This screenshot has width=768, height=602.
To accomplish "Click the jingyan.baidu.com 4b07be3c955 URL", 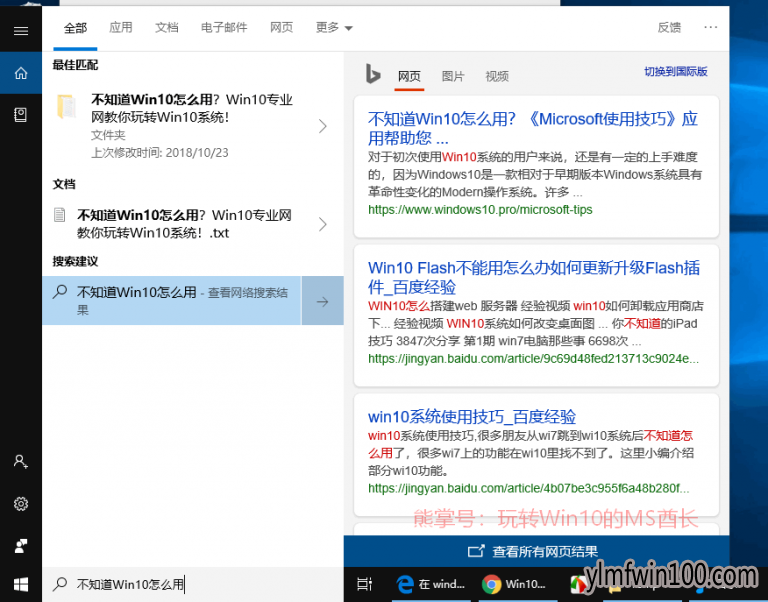I will [x=528, y=488].
